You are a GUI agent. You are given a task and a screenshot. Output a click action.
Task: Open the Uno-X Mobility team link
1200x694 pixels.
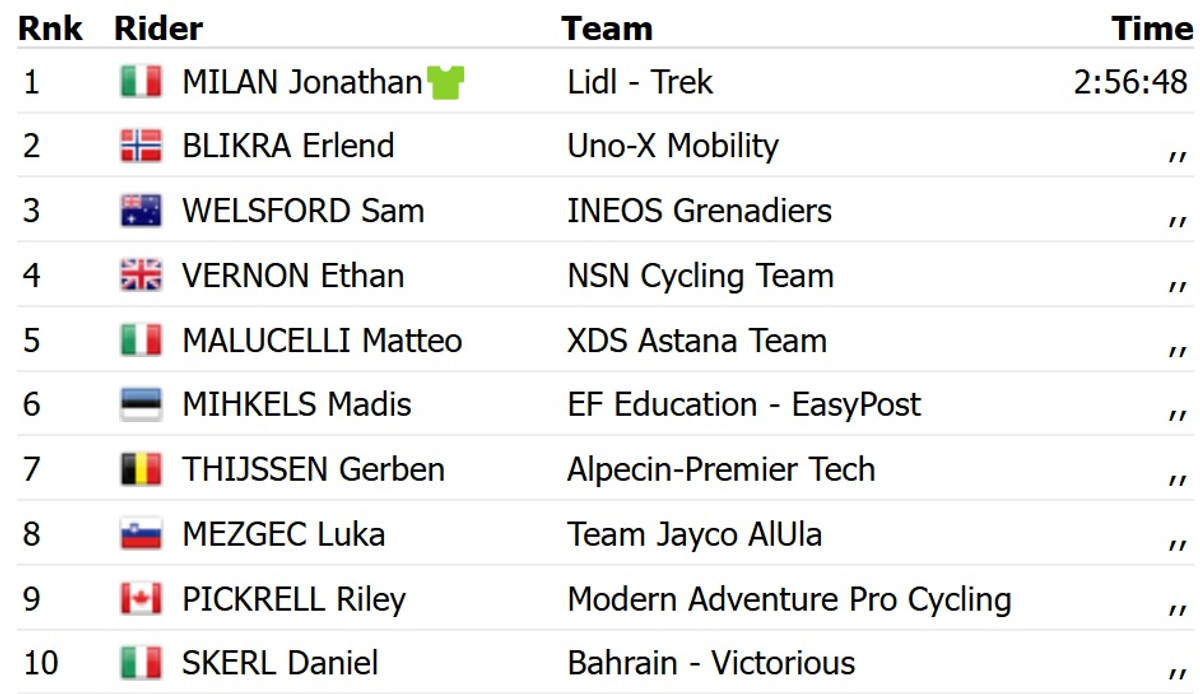tap(672, 146)
